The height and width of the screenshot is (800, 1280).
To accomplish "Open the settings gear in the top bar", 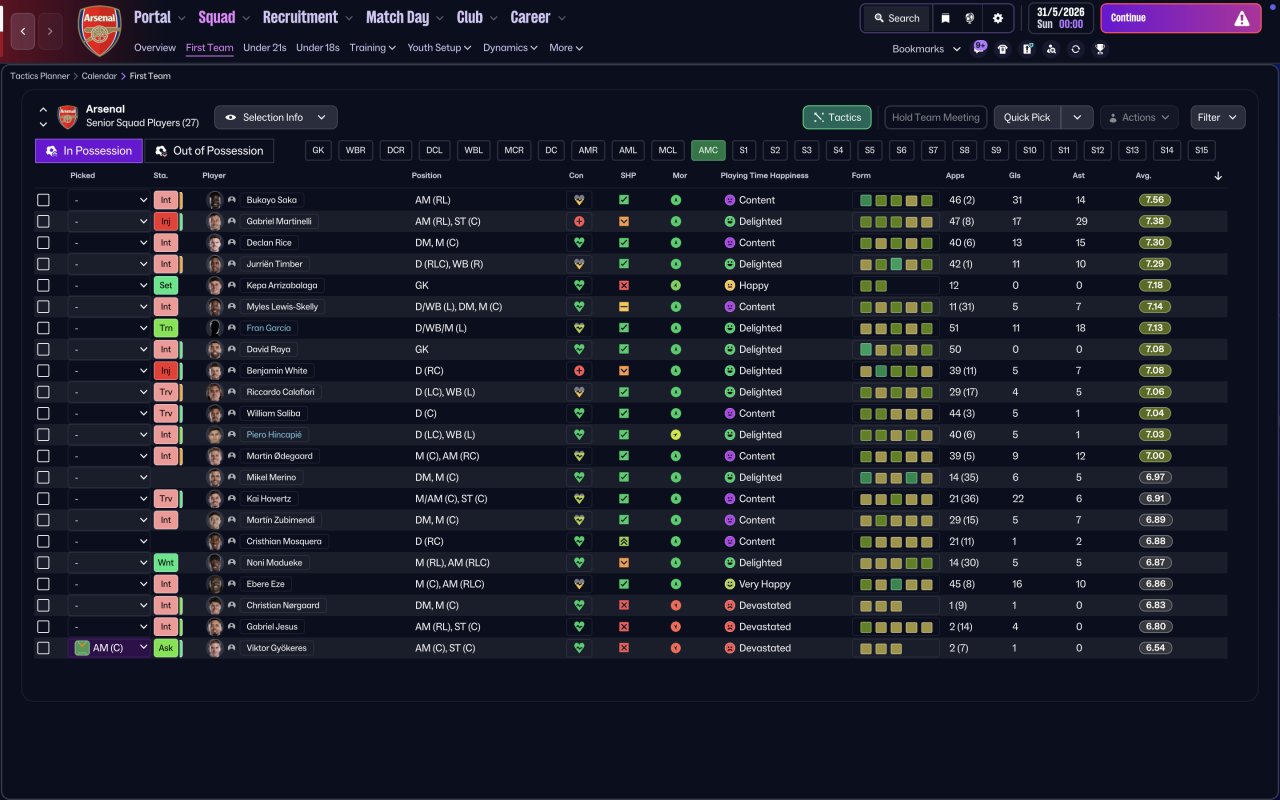I will [997, 18].
